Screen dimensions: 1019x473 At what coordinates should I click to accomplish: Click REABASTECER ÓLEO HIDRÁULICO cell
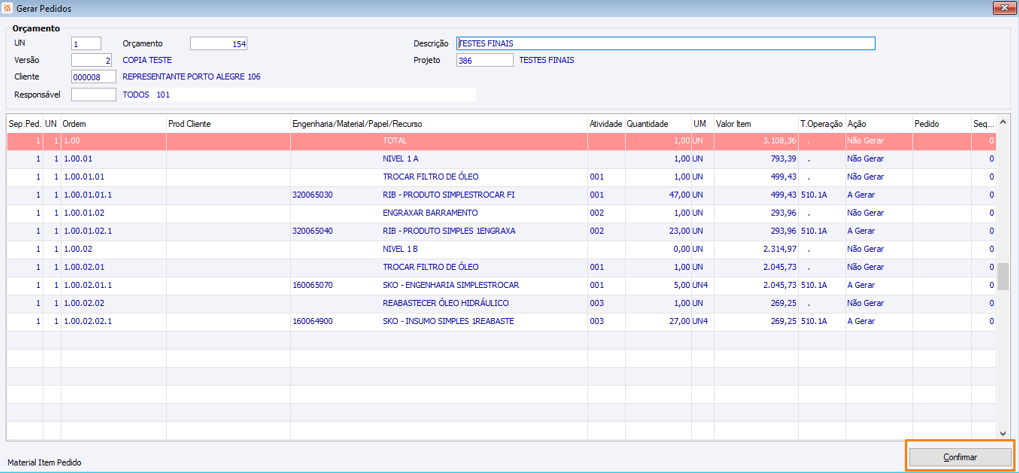pyautogui.click(x=445, y=303)
